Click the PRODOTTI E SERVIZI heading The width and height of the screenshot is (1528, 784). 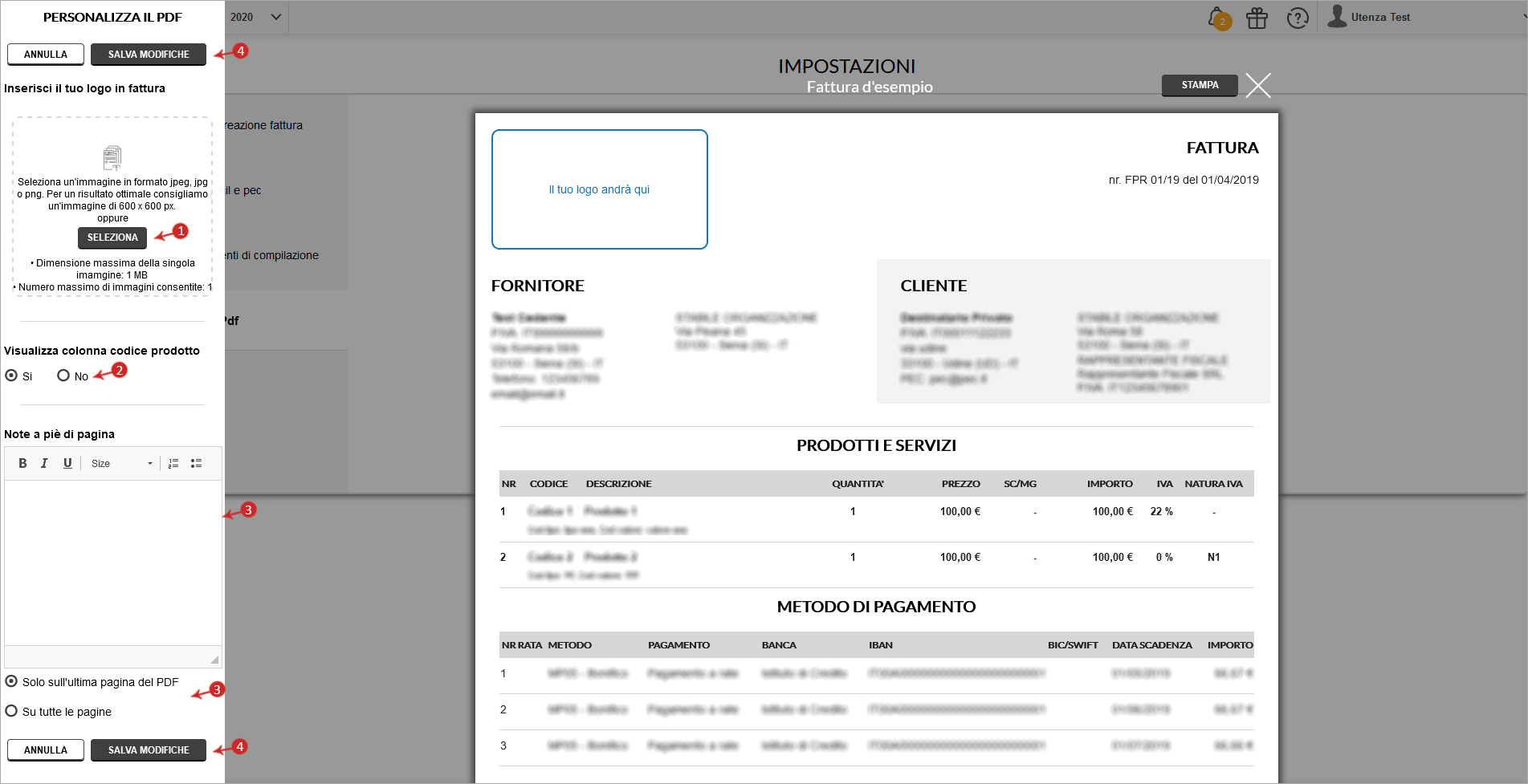(x=876, y=445)
